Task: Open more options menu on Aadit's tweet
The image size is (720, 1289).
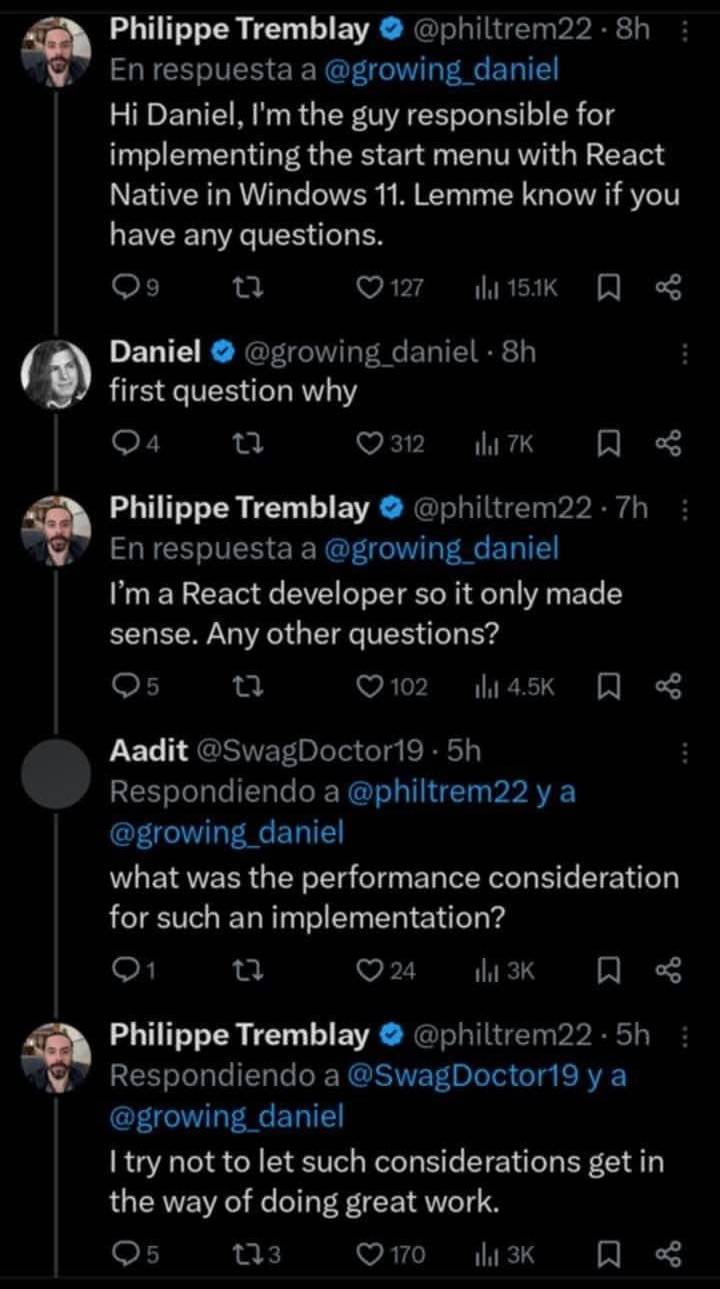Action: (685, 751)
